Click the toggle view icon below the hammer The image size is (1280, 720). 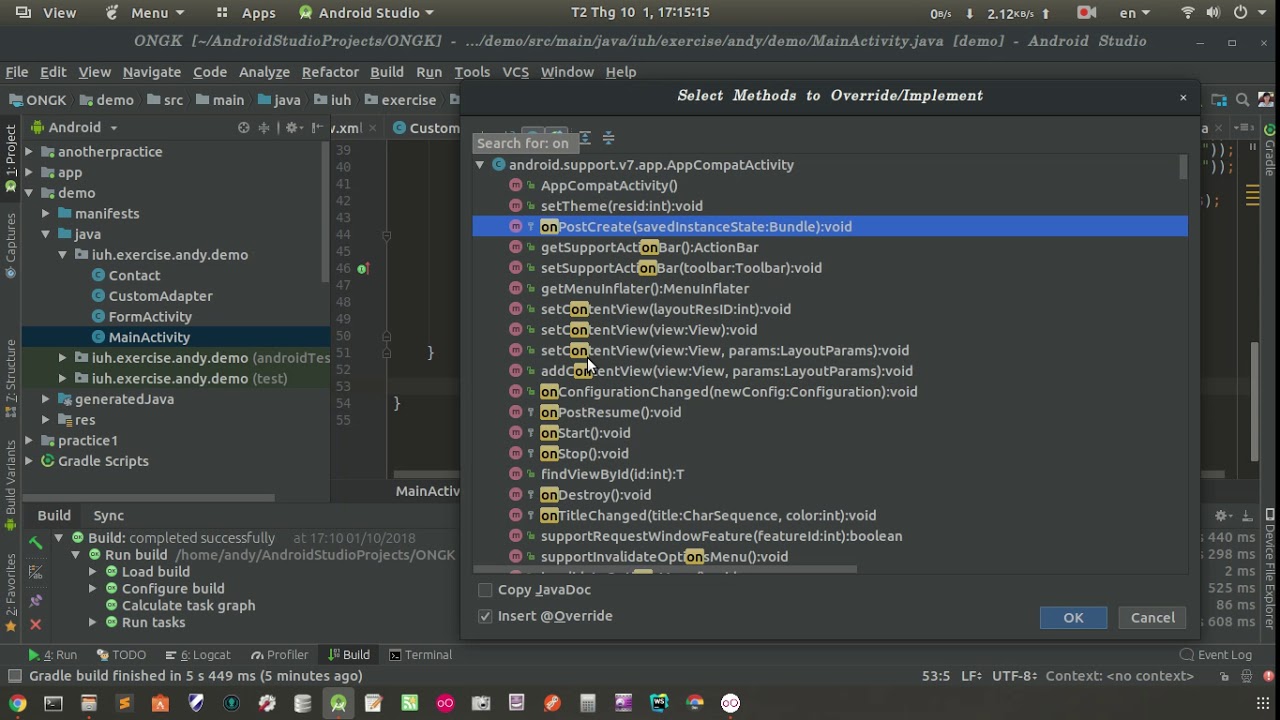35,572
